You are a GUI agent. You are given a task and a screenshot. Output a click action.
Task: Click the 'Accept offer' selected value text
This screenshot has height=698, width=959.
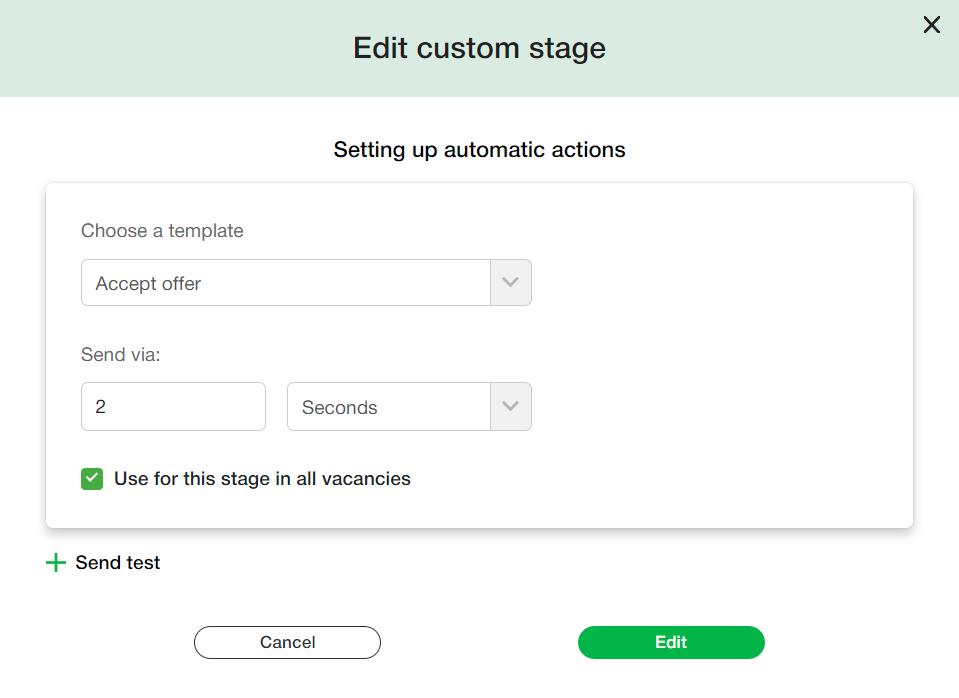(x=149, y=284)
